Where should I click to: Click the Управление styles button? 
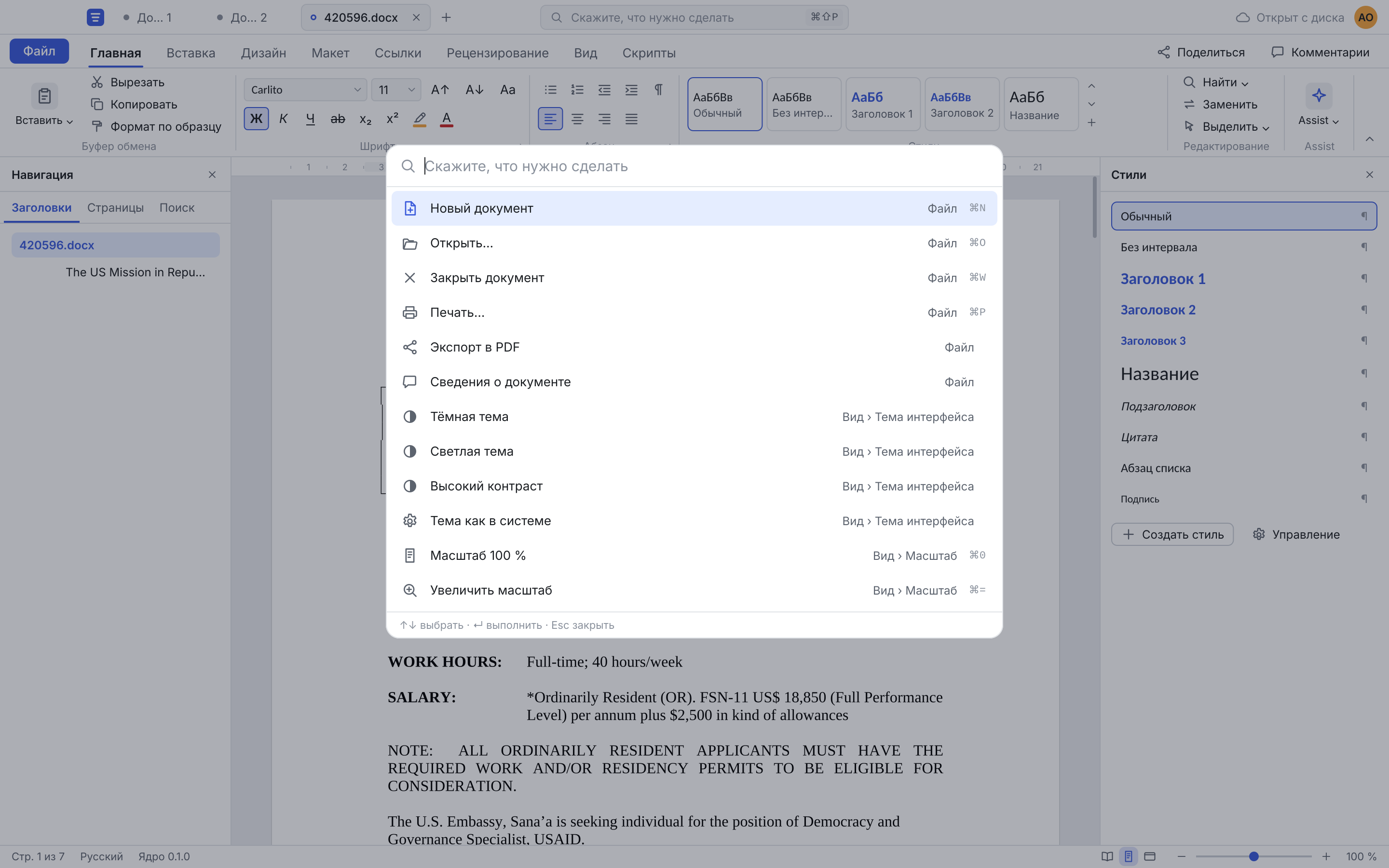click(x=1296, y=534)
